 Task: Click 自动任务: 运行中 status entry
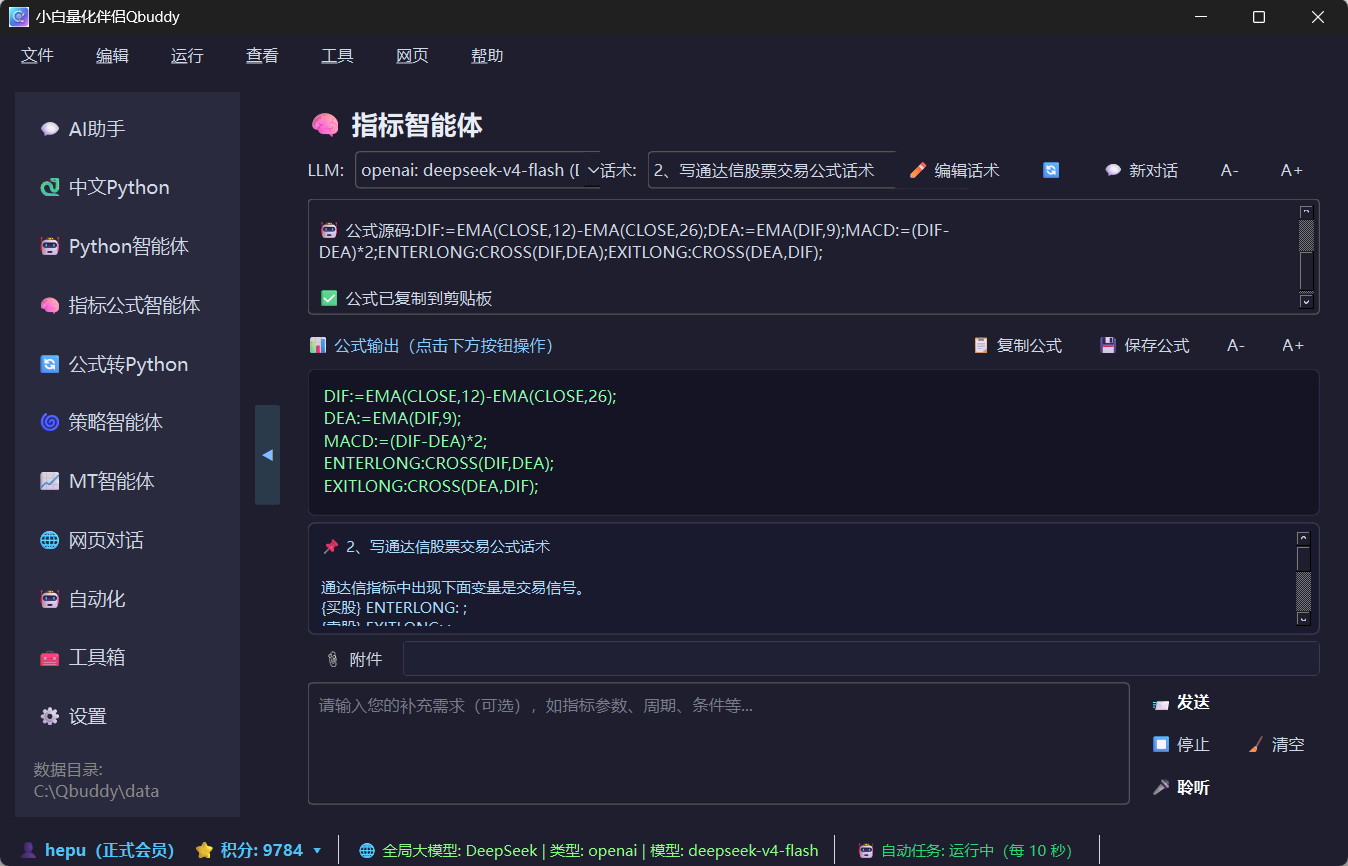click(965, 851)
